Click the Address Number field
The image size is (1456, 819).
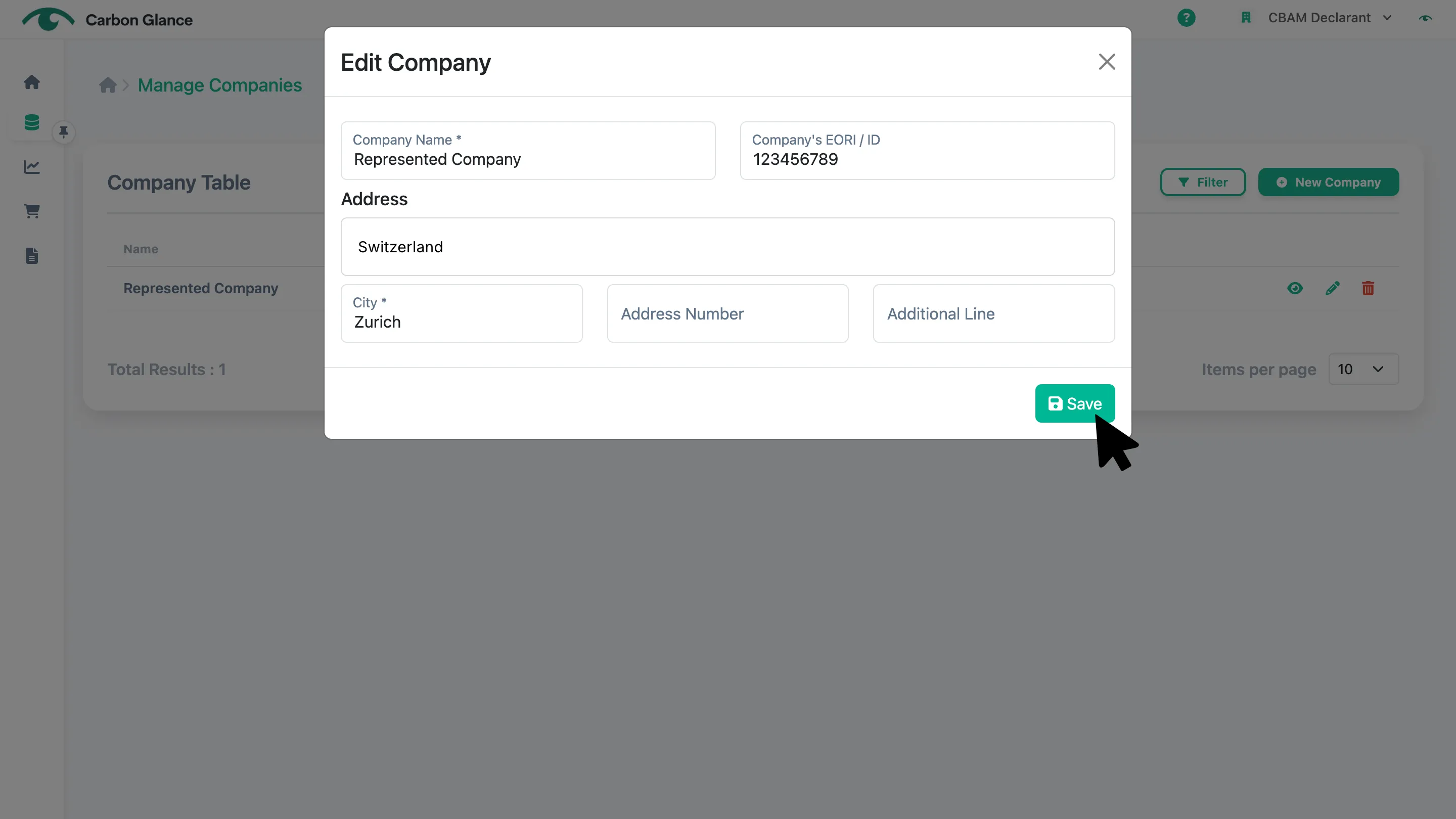pos(727,313)
